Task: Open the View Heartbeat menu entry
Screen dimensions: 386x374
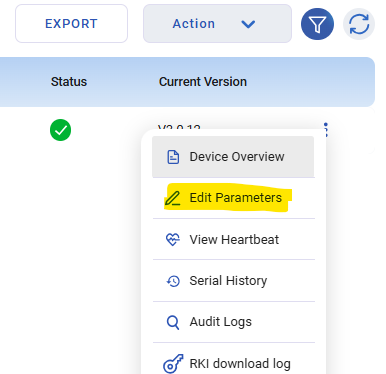Action: coord(234,239)
